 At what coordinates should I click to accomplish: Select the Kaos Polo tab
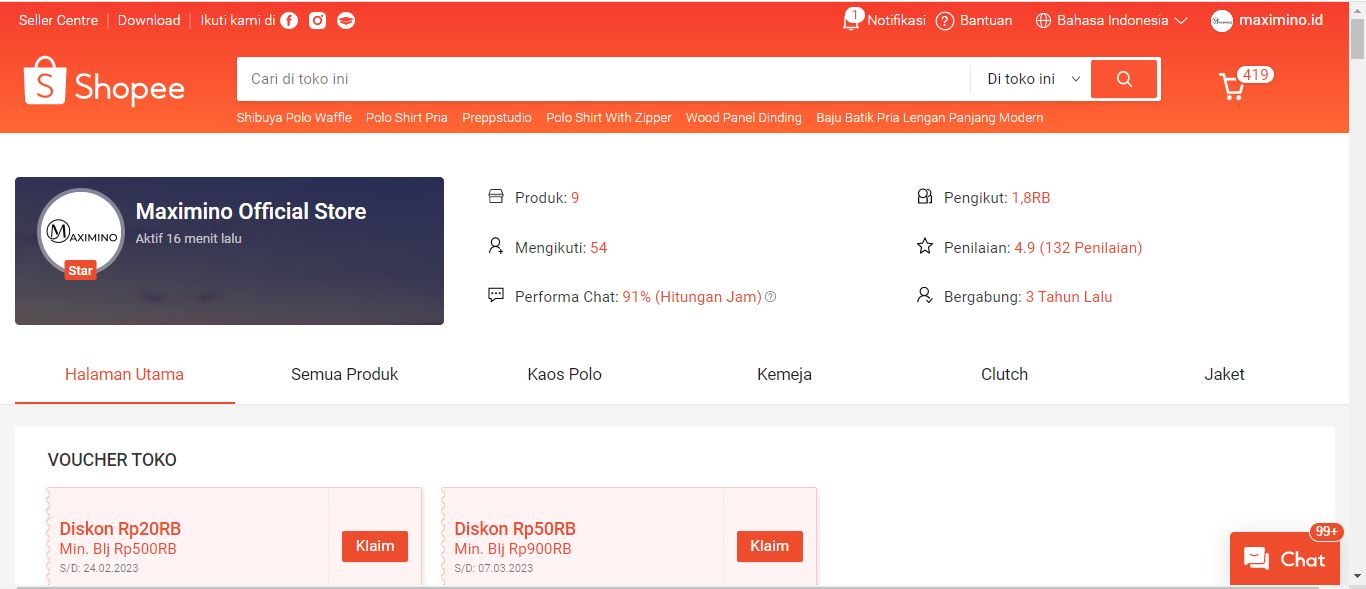[x=564, y=374]
